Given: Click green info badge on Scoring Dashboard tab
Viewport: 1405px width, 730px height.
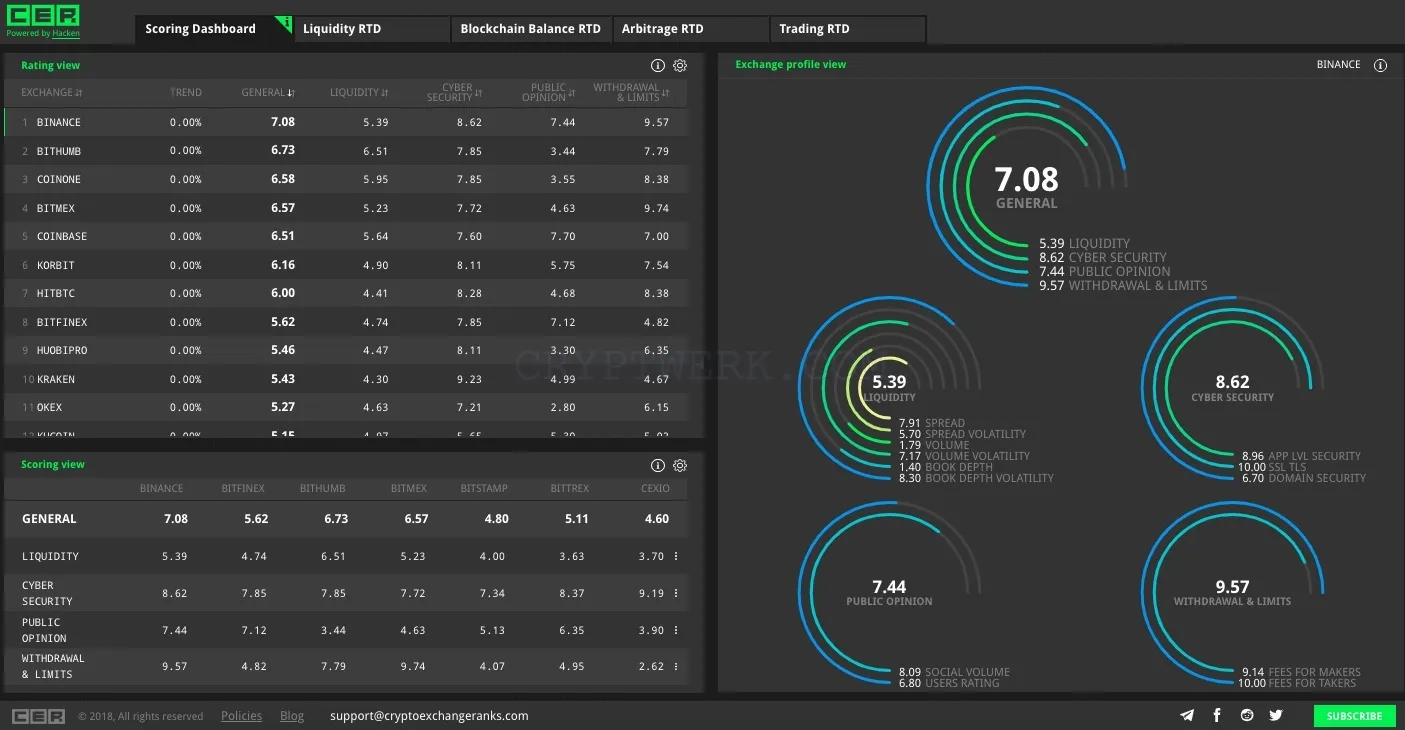Looking at the screenshot, I should (285, 22).
